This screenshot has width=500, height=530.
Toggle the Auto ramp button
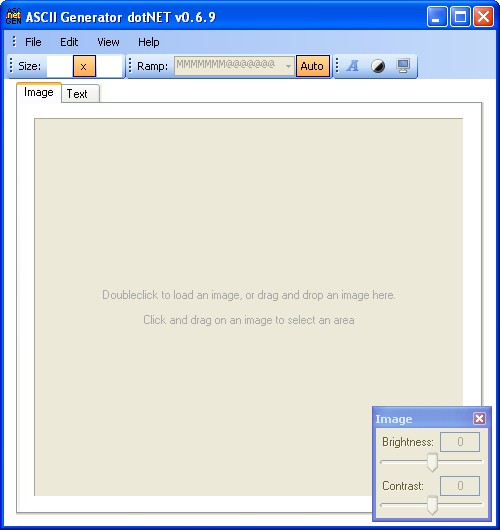312,66
